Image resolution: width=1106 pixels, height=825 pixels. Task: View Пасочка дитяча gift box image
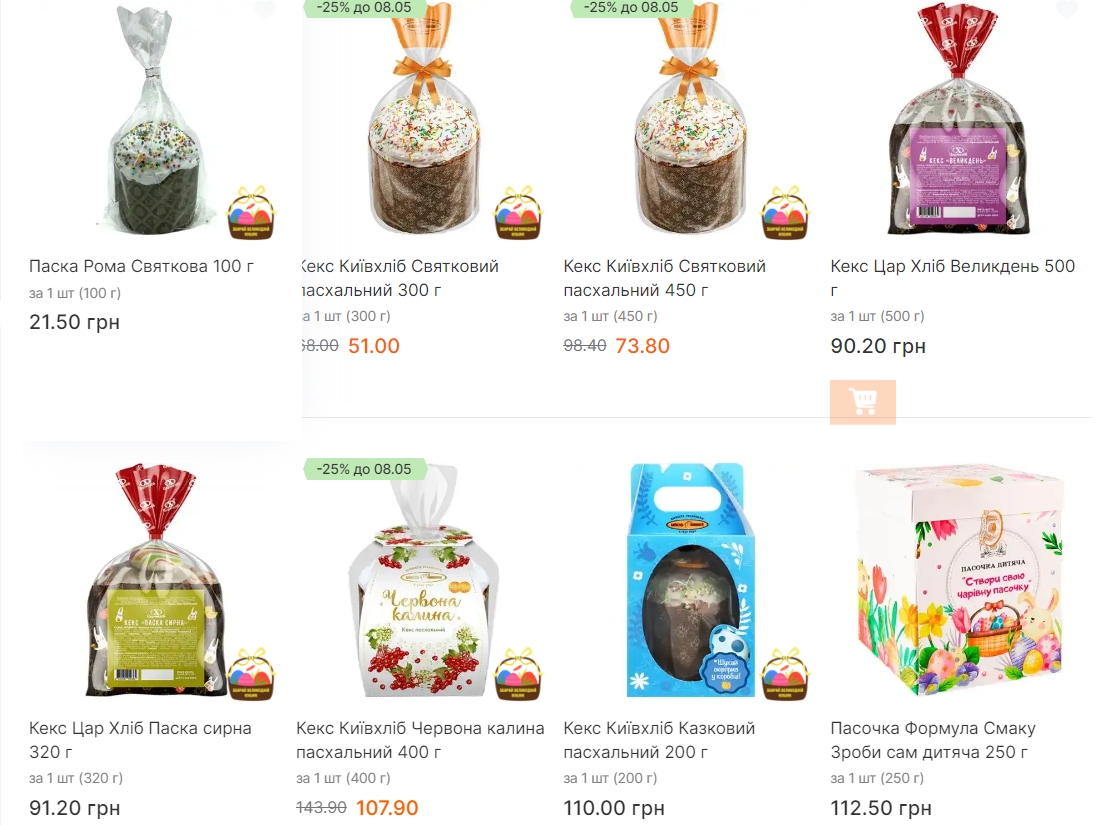pyautogui.click(x=959, y=580)
